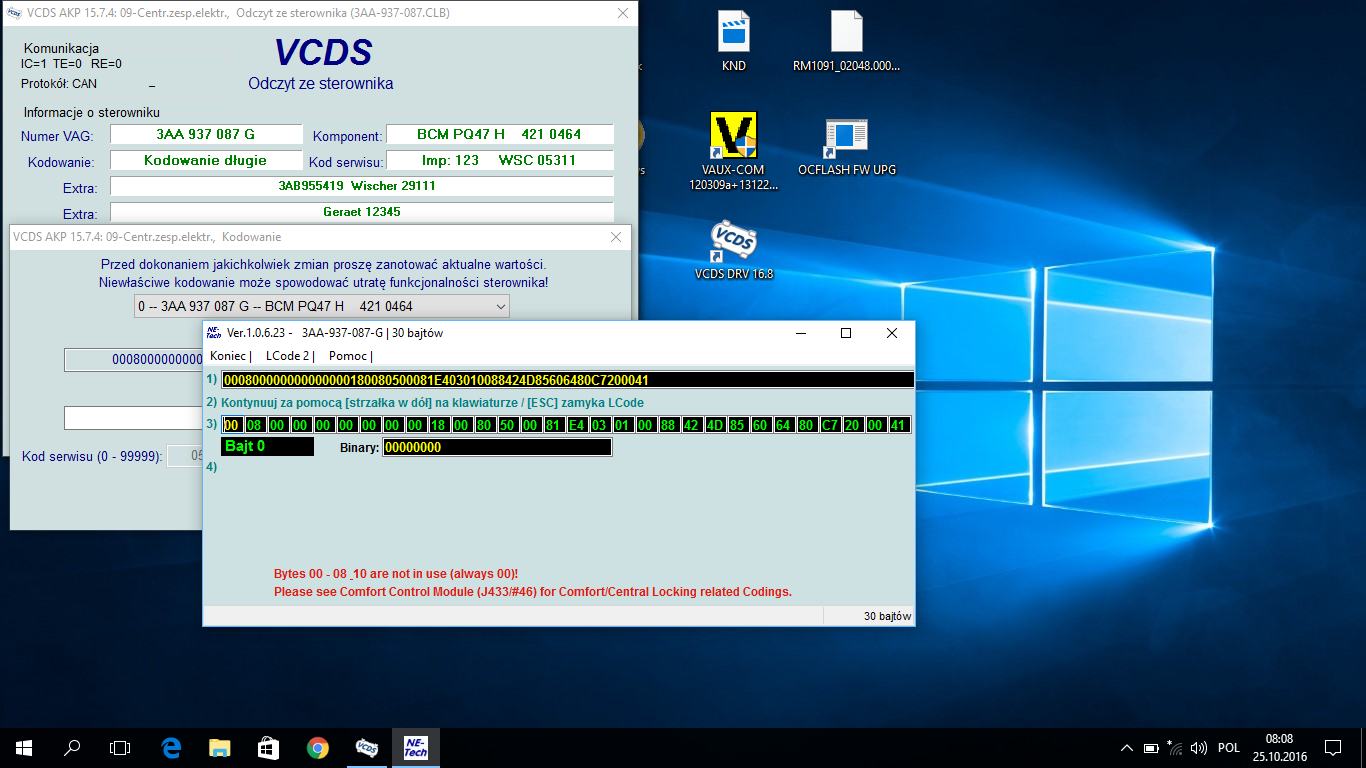
Task: Select byte 4D in the byte row
Action: 714,425
